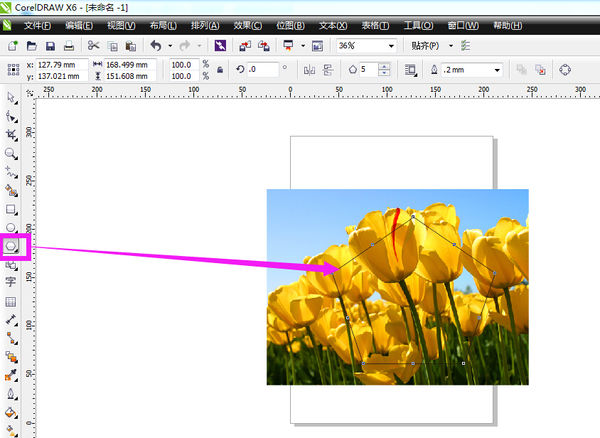600x438 pixels.
Task: Select the highlighted Polygon tool
Action: [12, 245]
